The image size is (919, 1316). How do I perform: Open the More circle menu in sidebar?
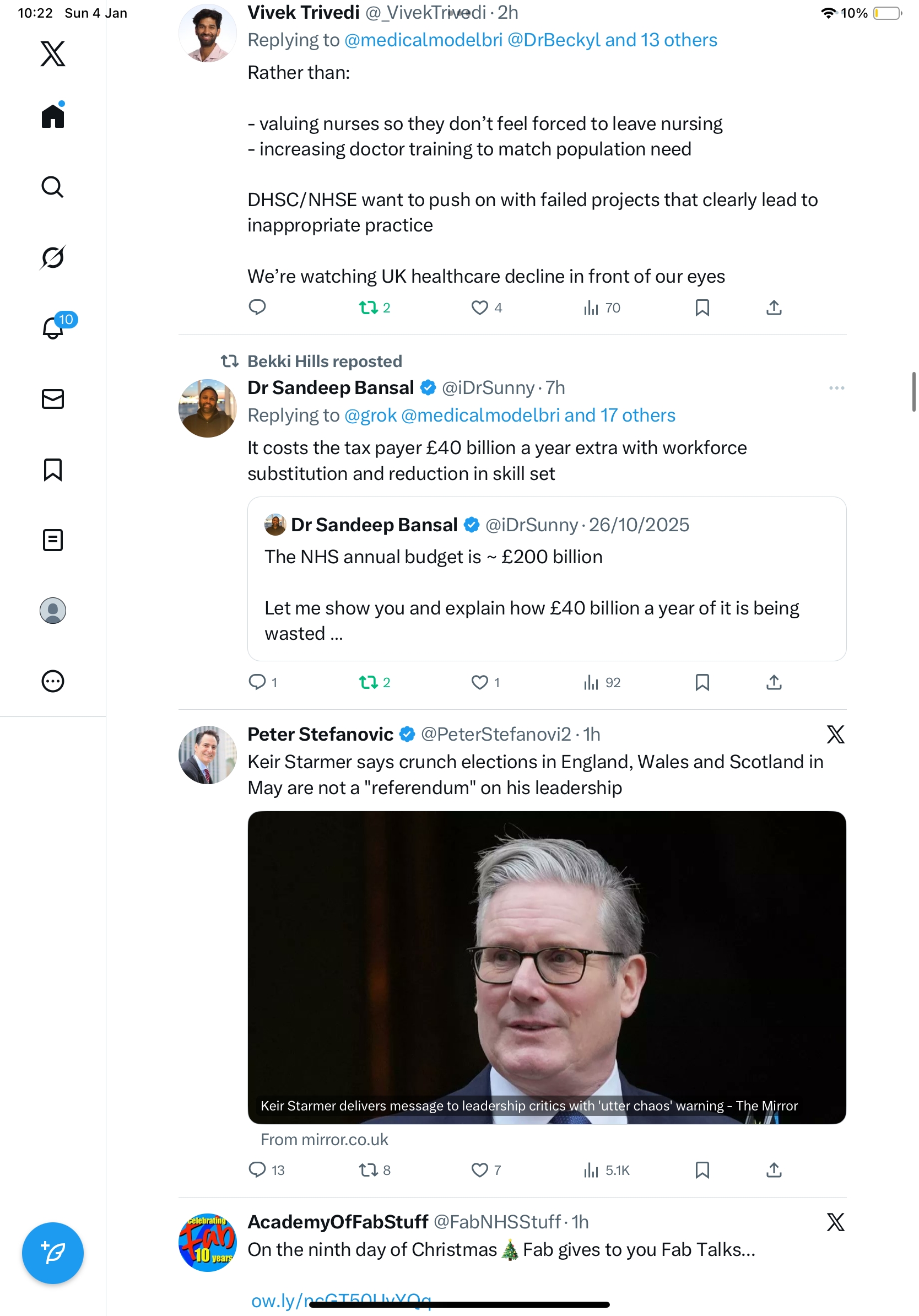pyautogui.click(x=53, y=681)
